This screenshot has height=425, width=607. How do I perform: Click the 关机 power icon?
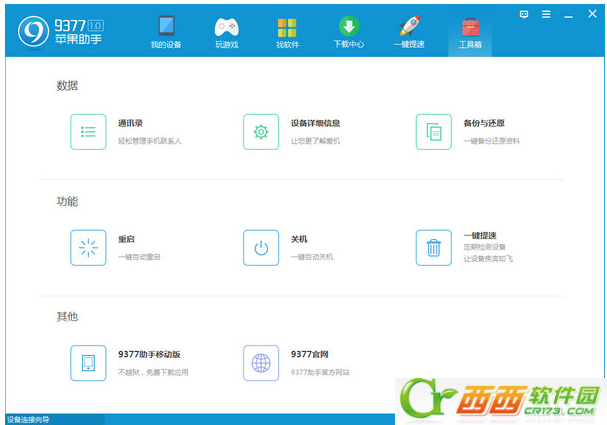pyautogui.click(x=261, y=248)
